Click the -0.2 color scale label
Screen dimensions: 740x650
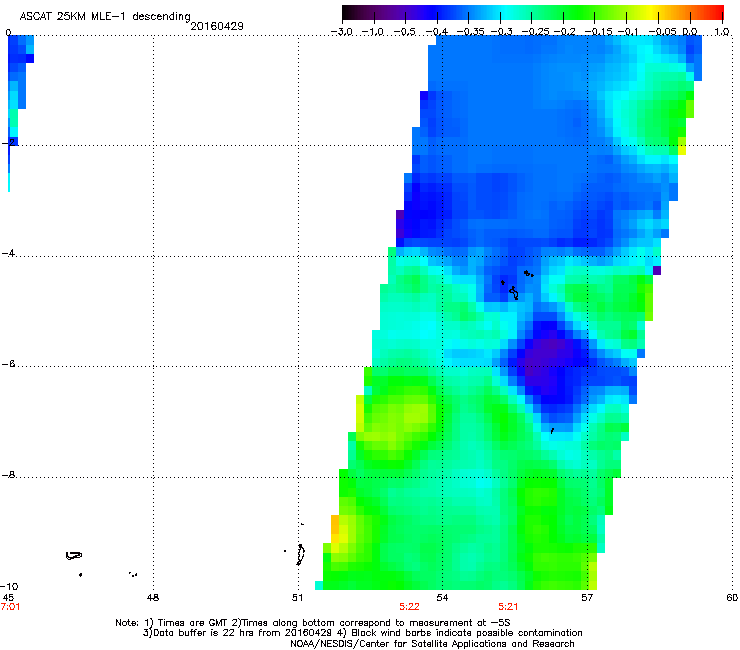coord(564,32)
